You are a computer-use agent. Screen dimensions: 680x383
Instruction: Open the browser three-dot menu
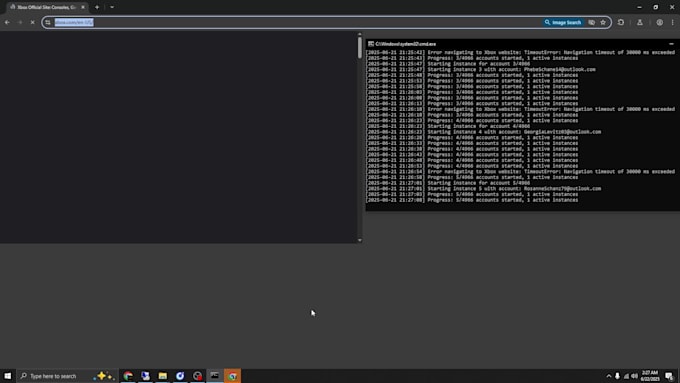pos(673,22)
